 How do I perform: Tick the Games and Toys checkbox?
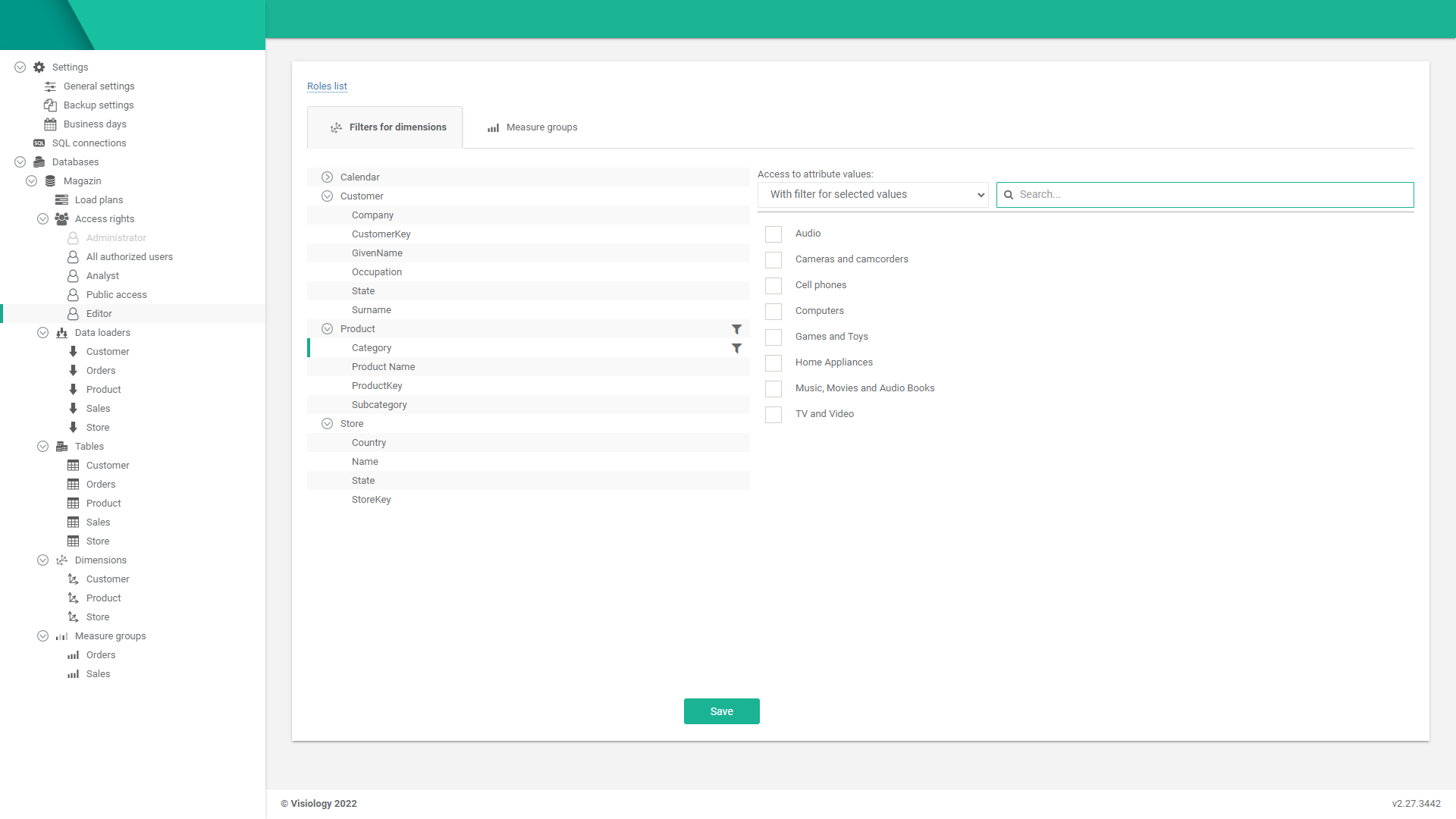[x=773, y=337]
